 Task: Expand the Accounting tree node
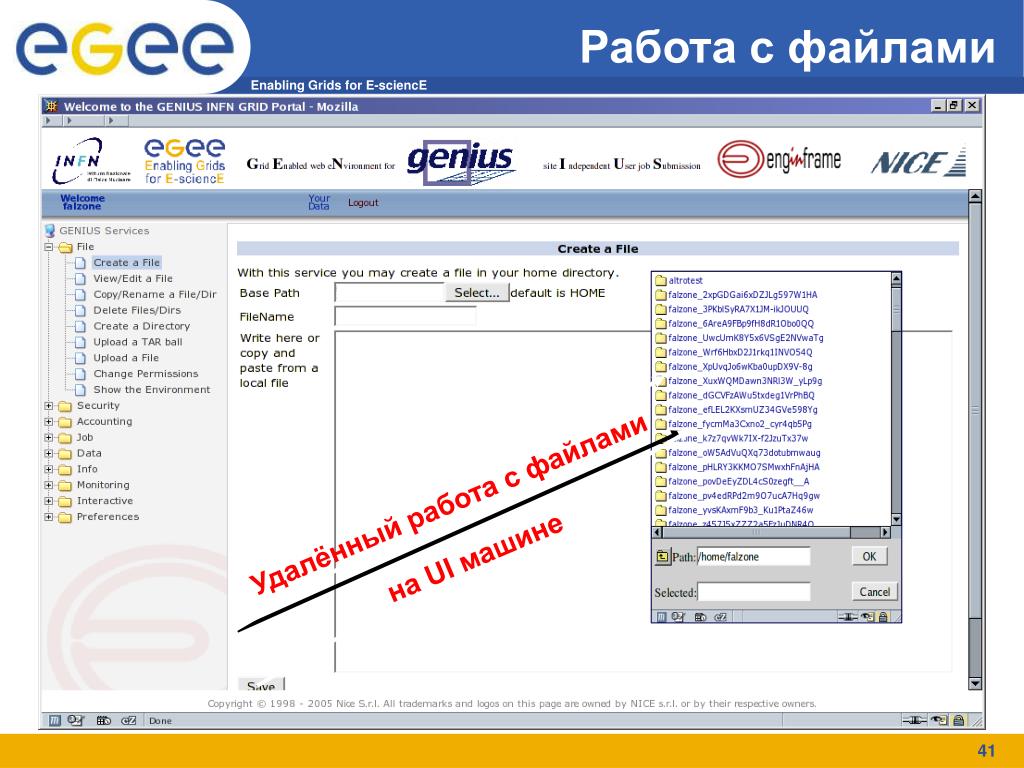click(48, 422)
